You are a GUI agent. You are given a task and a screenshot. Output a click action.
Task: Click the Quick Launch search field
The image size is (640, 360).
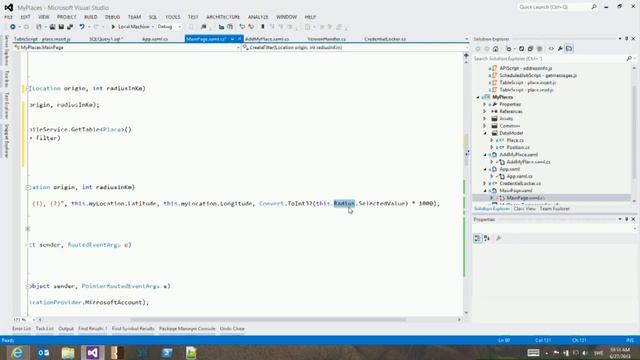point(554,7)
